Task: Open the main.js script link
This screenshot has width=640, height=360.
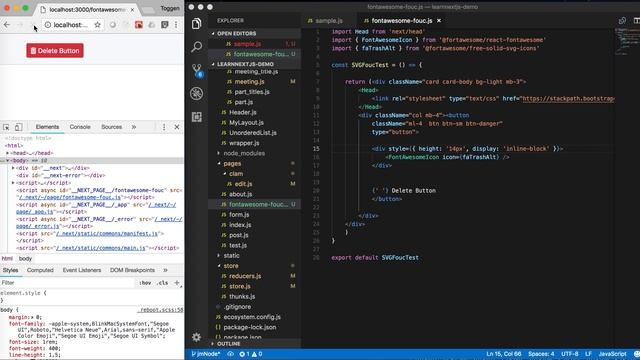Action: pyautogui.click(x=100, y=248)
